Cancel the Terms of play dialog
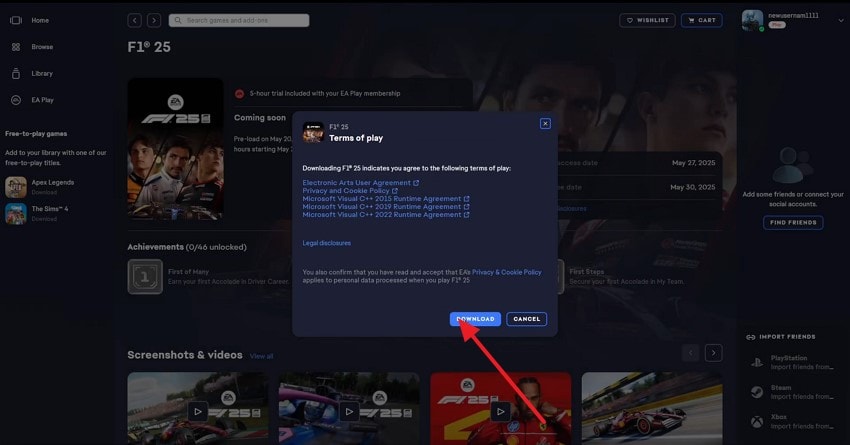Viewport: 850px width, 445px height. [526, 319]
